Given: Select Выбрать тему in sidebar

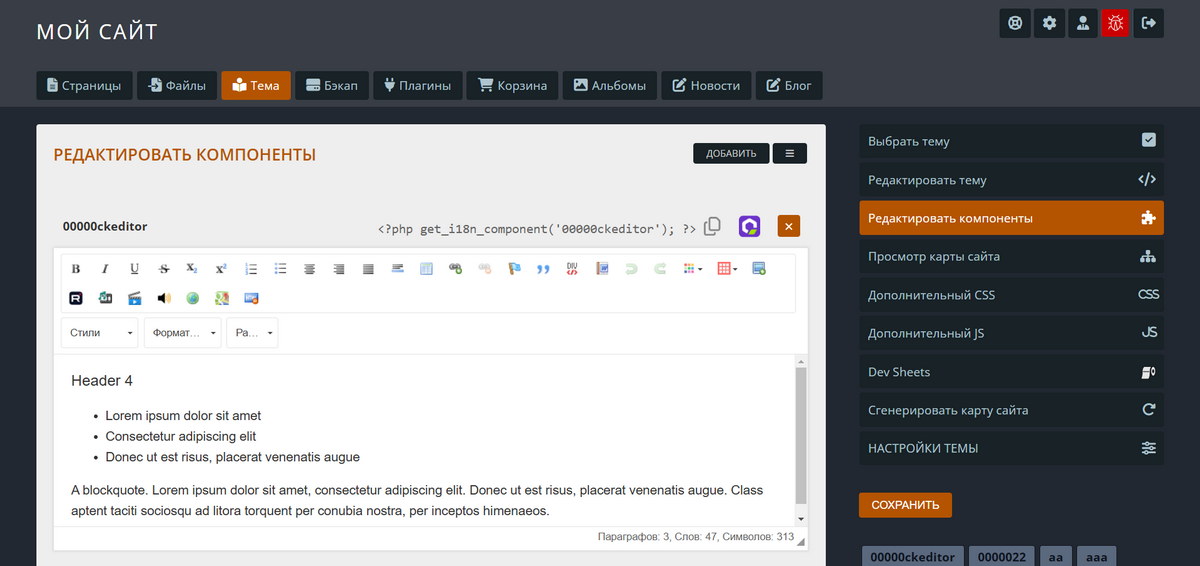Looking at the screenshot, I should 1011,141.
